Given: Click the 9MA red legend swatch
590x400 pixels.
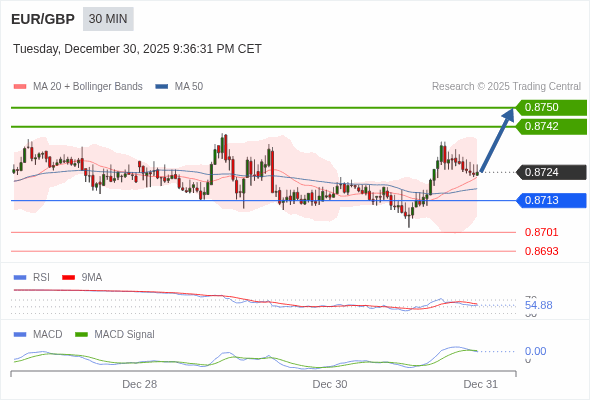Looking at the screenshot, I should coord(68,278).
